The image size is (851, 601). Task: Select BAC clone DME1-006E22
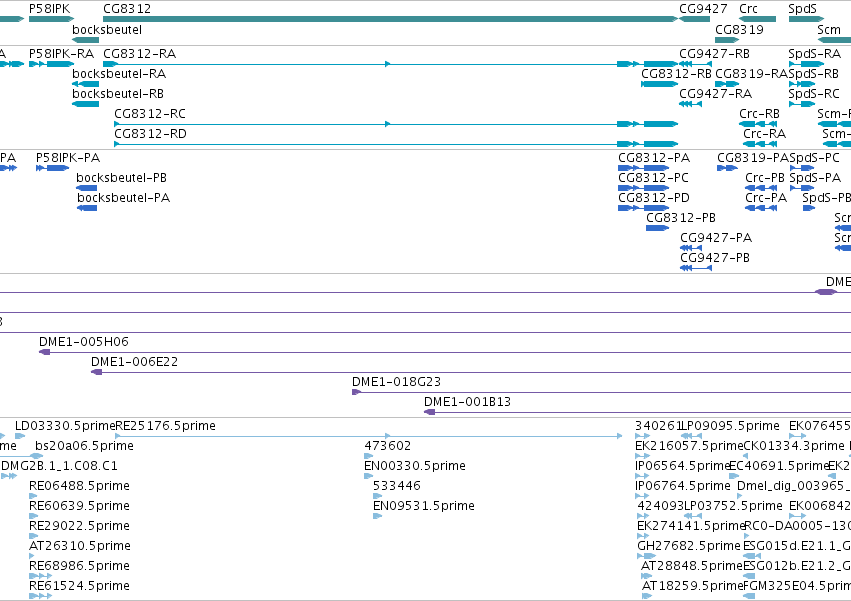pyautogui.click(x=135, y=362)
